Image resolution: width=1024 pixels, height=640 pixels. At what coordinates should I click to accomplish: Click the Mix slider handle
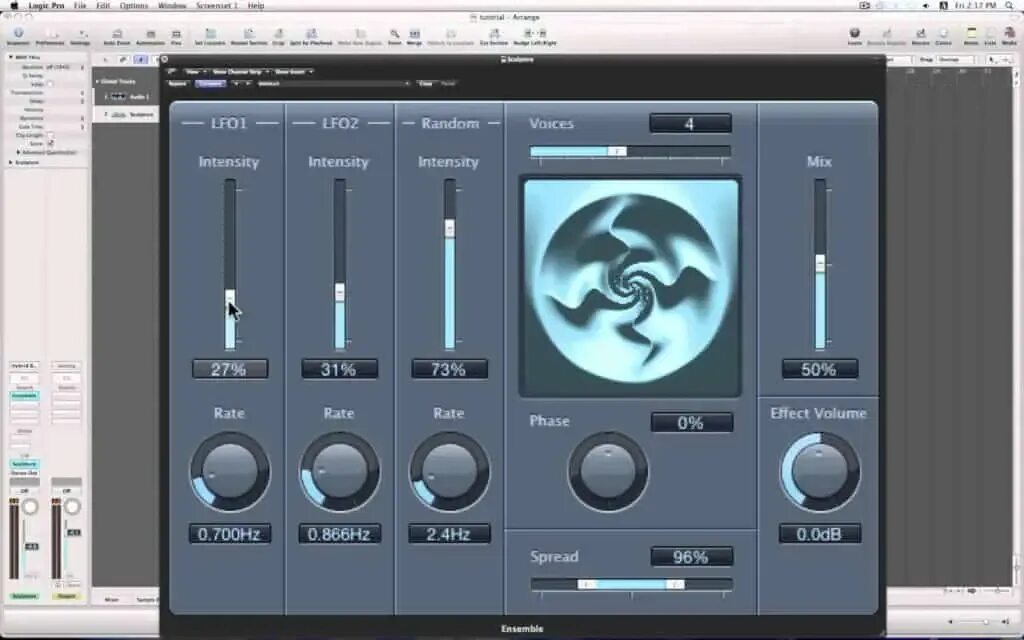click(820, 263)
